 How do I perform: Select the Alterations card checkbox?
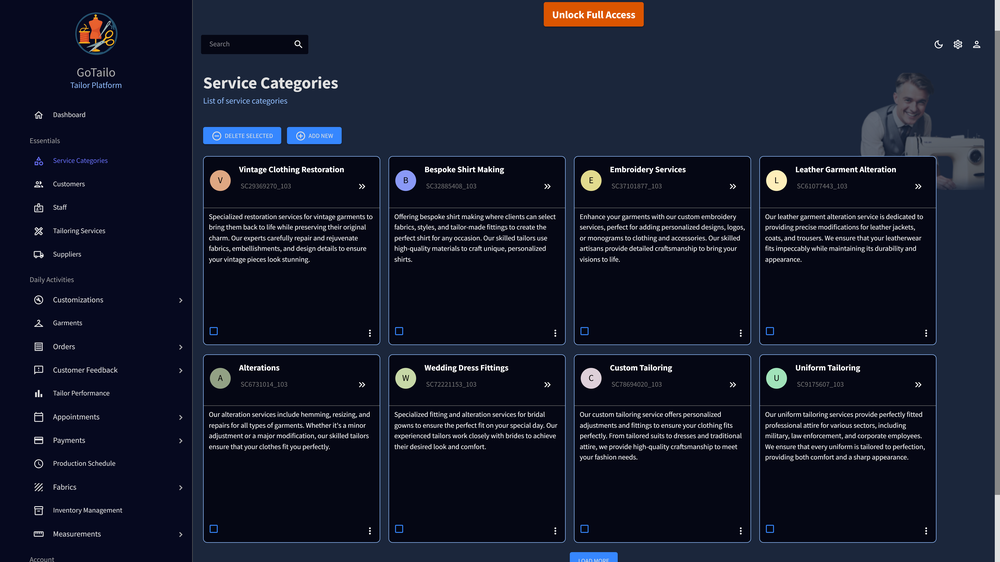point(214,529)
